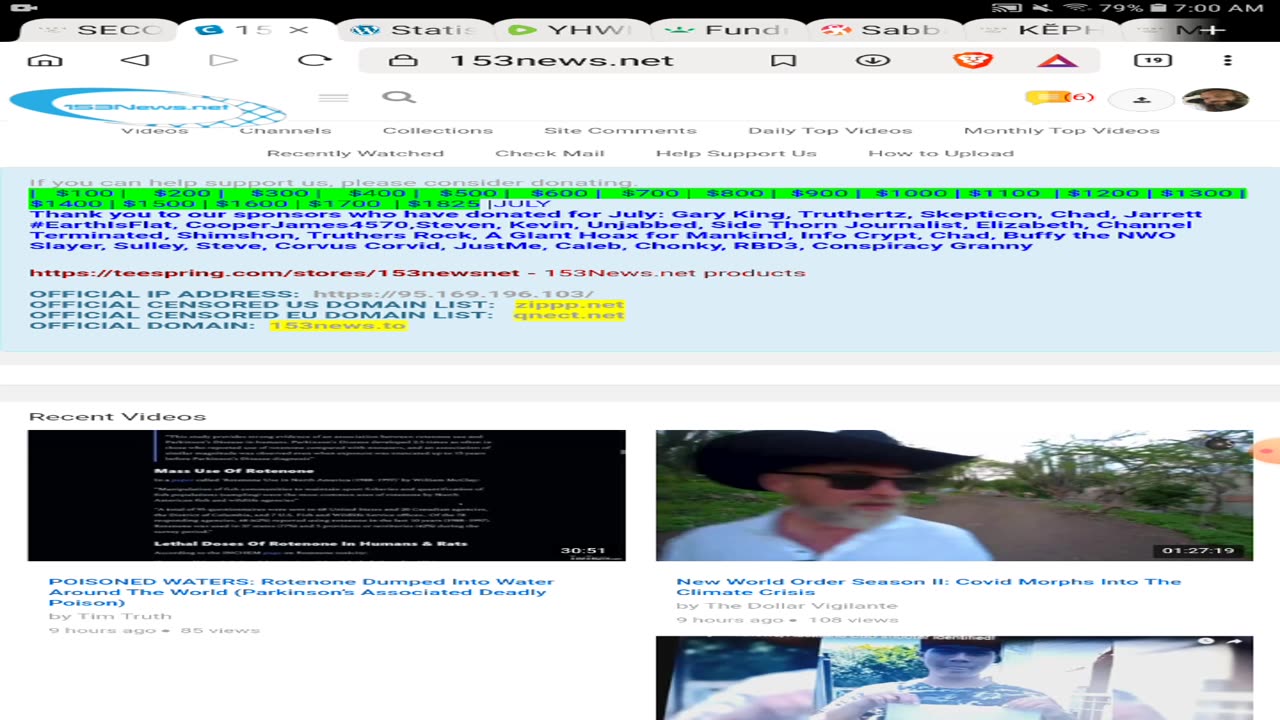Switch to the Fund browser tab
This screenshot has height=720, width=1280.
click(x=725, y=30)
